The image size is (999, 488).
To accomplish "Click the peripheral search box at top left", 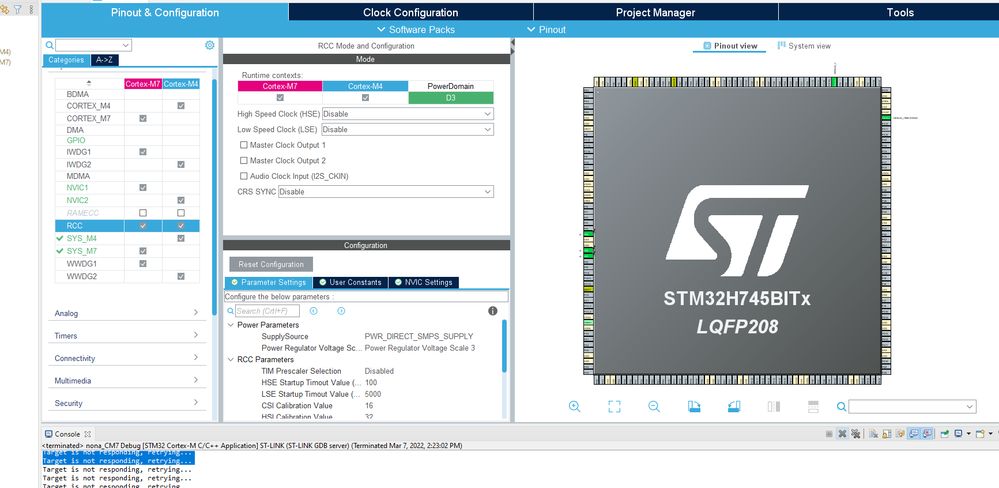I will point(93,45).
